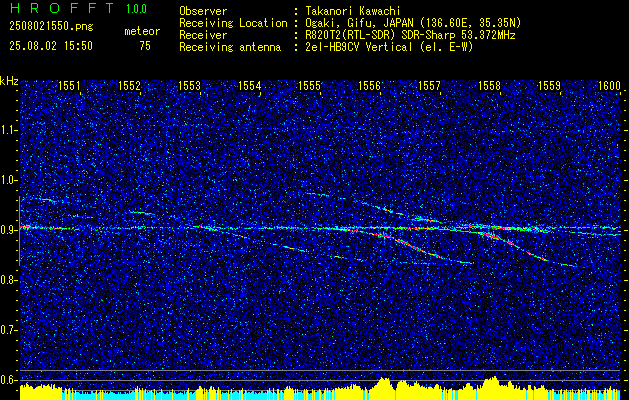Image resolution: width=629 pixels, height=400 pixels.
Task: Click the 1558 time marker
Action: click(489, 85)
